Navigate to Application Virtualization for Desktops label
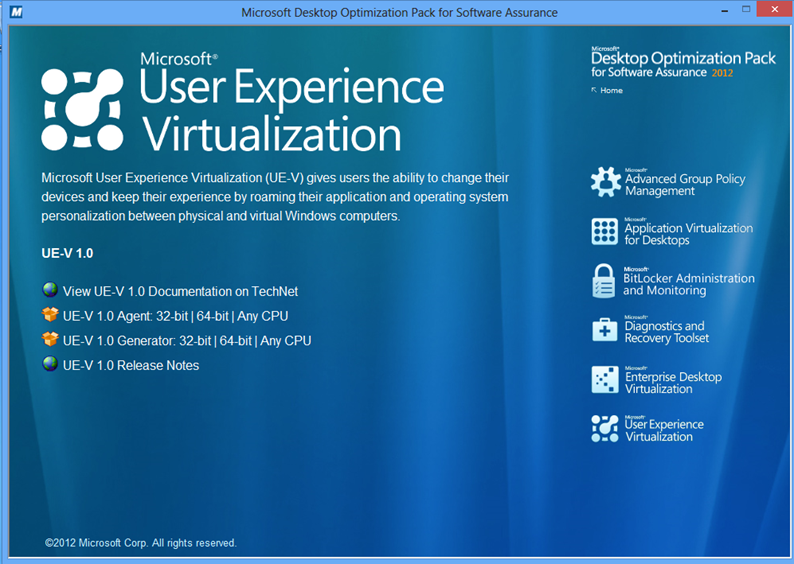Viewport: 794px width, 564px height. point(688,234)
